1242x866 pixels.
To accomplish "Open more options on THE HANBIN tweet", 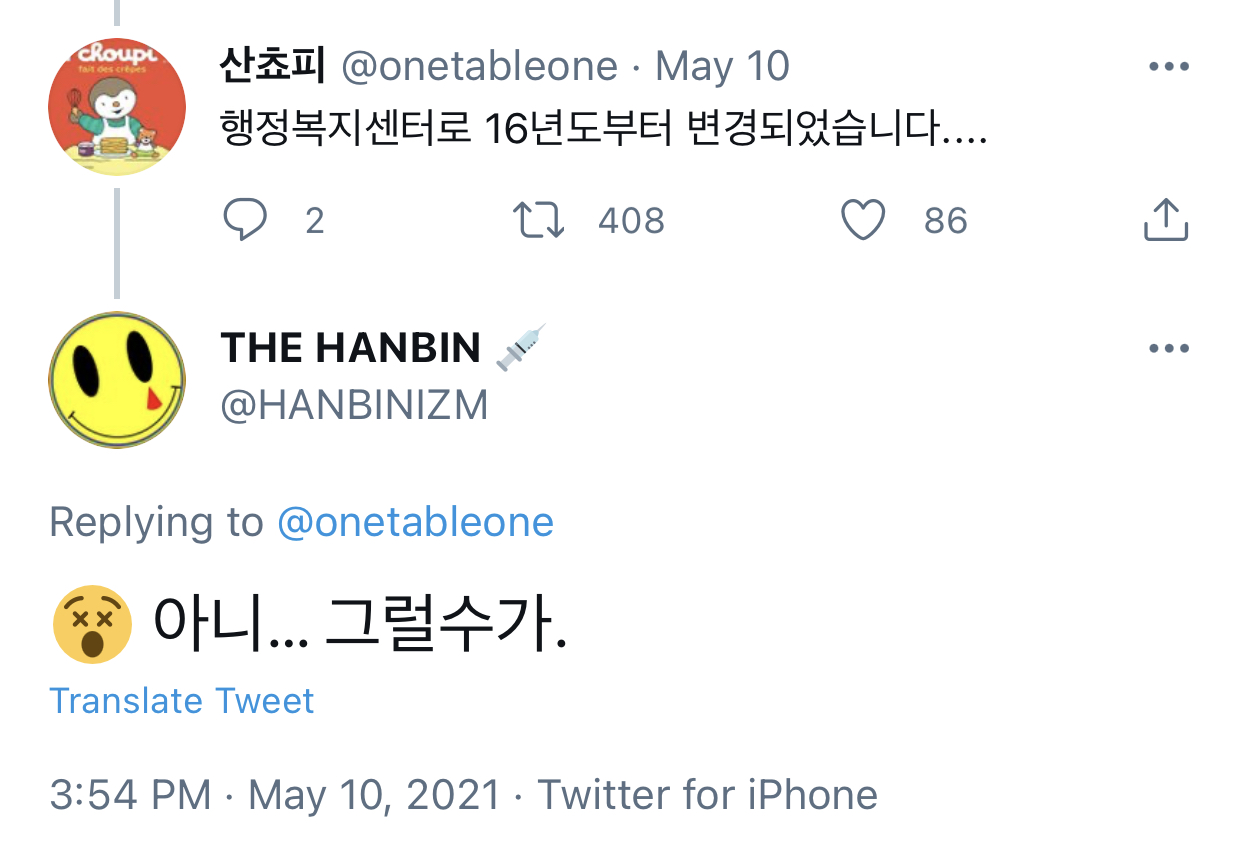I will (x=1168, y=349).
